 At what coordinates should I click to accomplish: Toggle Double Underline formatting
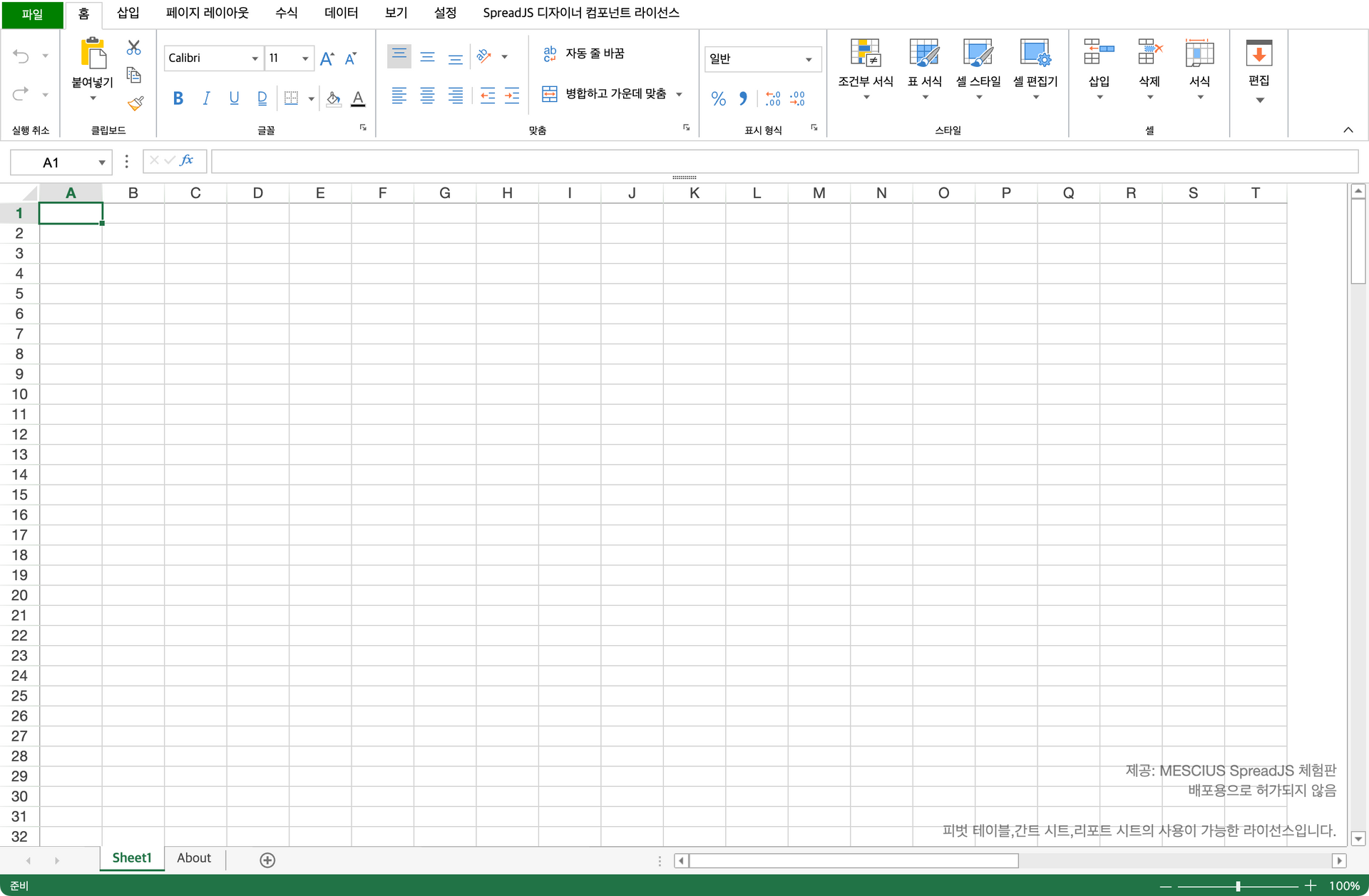262,98
